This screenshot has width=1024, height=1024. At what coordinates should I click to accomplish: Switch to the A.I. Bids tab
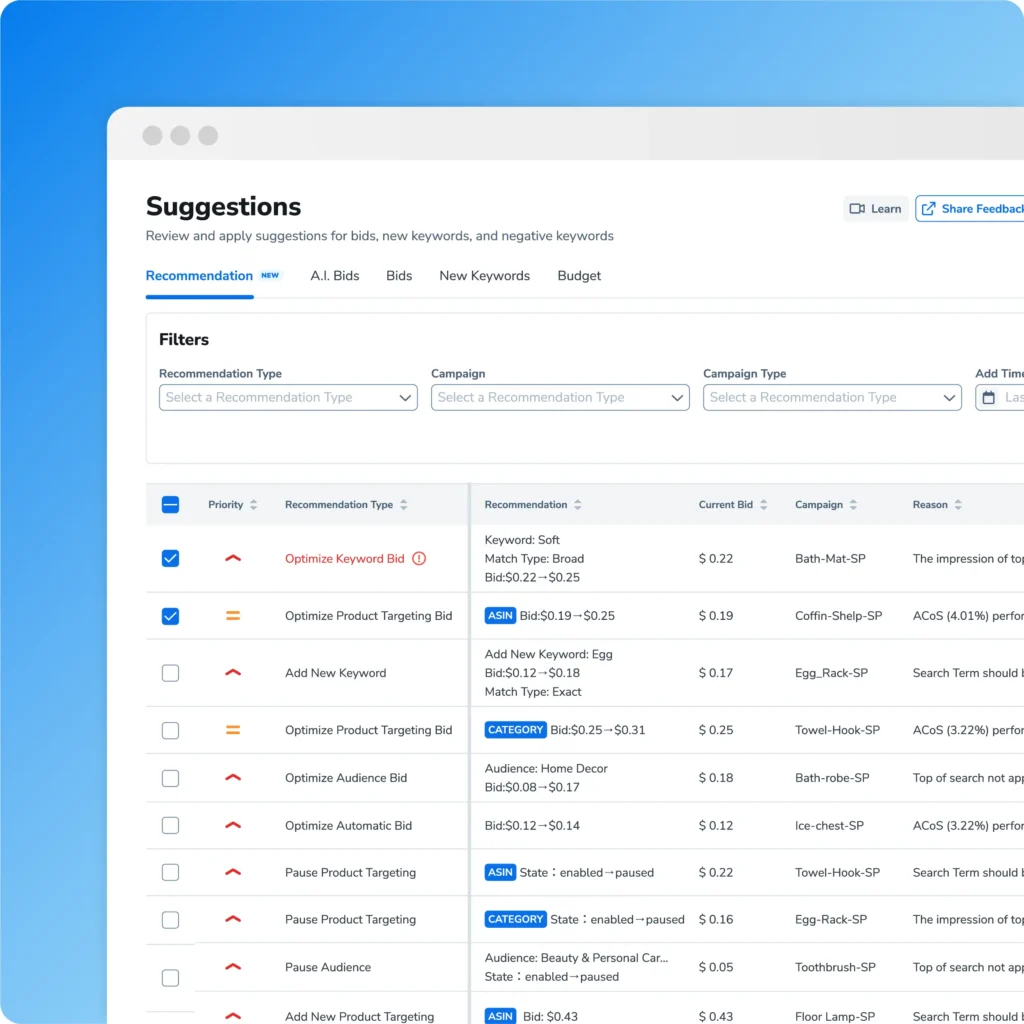coord(335,276)
